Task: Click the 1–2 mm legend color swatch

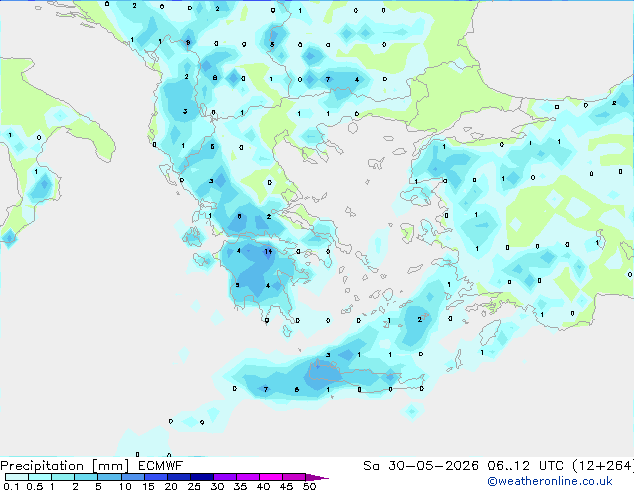Action: coord(63,477)
